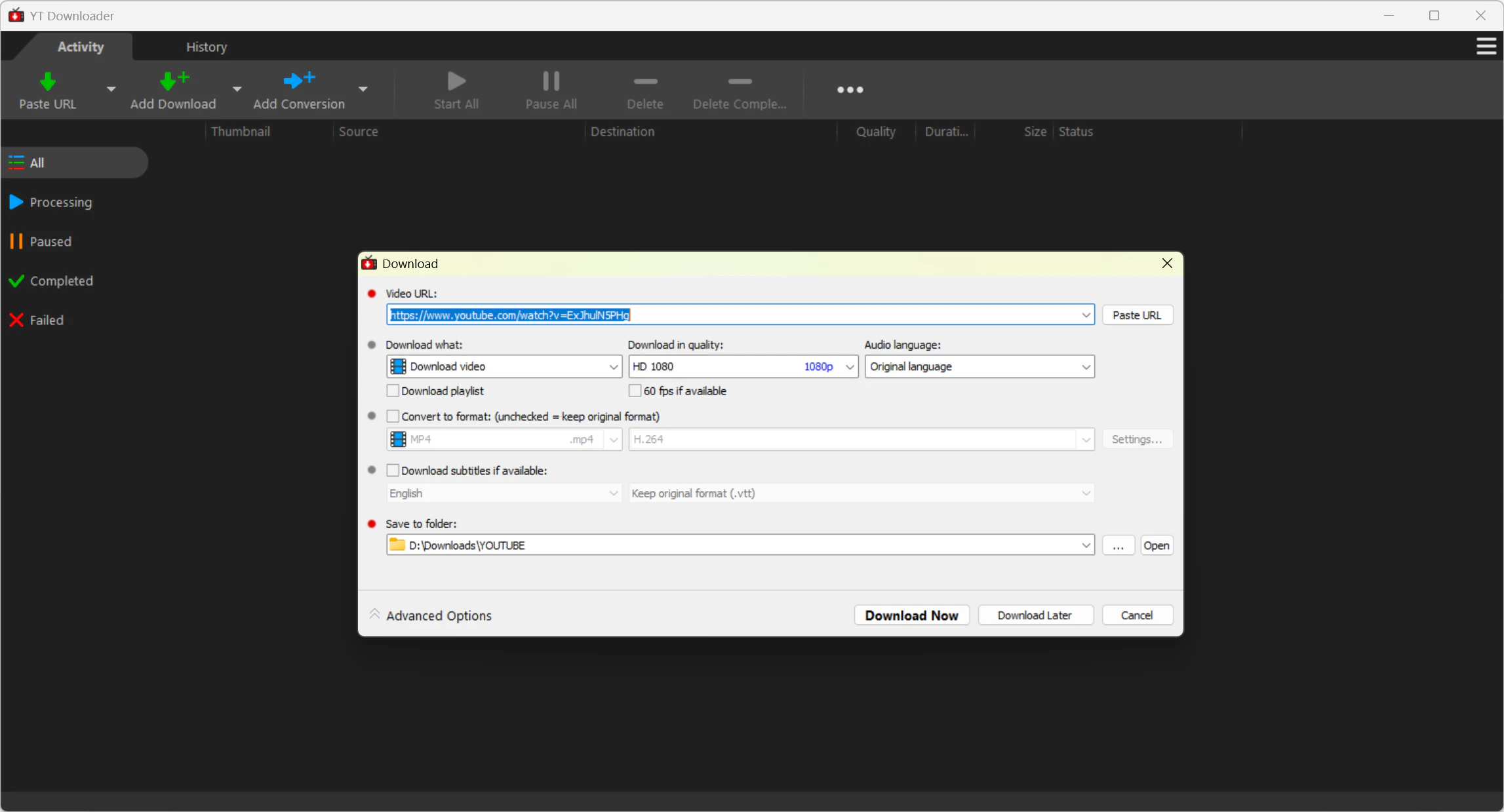The width and height of the screenshot is (1504, 812).
Task: Switch to the History tab
Action: pyautogui.click(x=206, y=47)
